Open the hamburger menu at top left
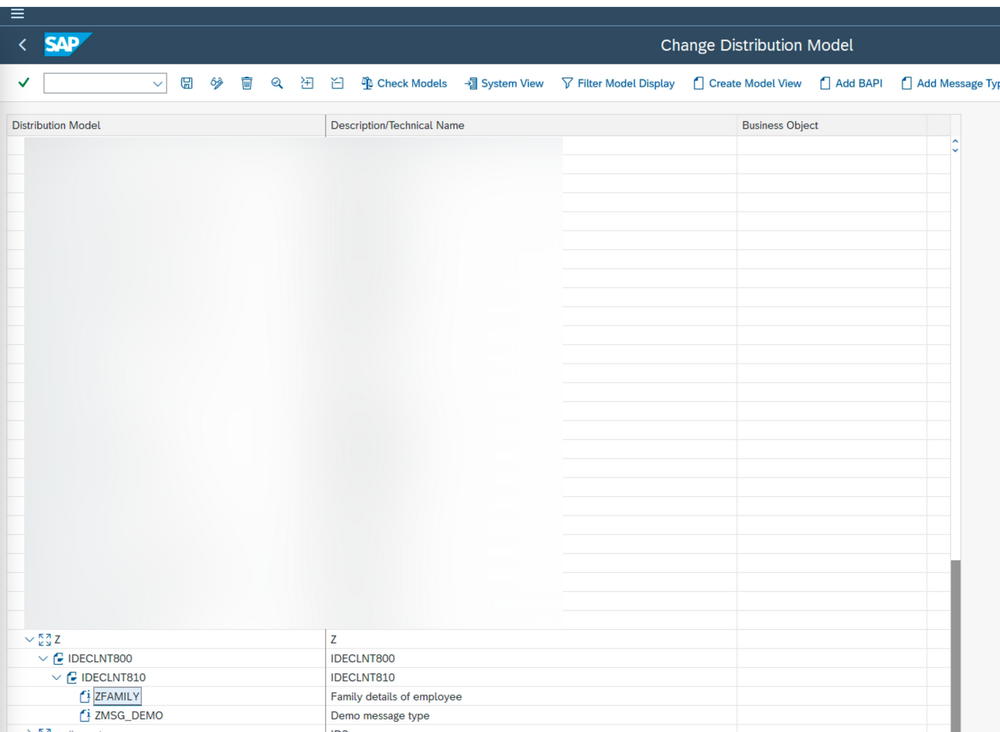The height and width of the screenshot is (732, 1000). 17,13
